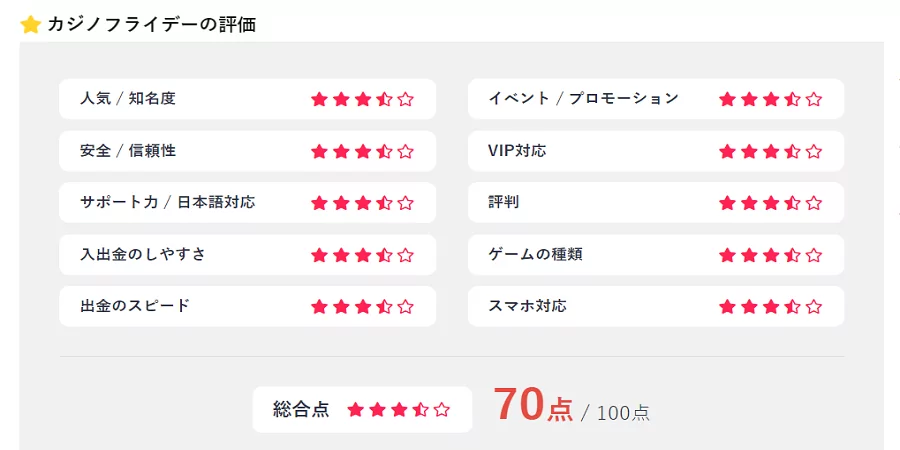
Task: Tap the stars in the ゲームの種類 row
Action: [770, 255]
